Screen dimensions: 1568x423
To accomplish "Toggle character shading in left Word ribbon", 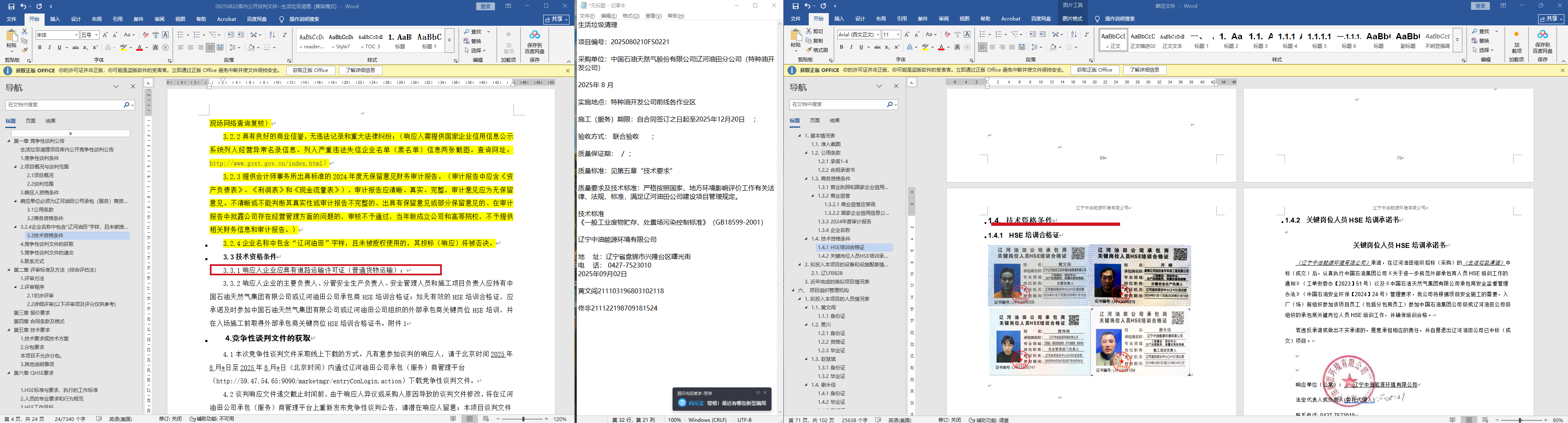I will tap(155, 47).
